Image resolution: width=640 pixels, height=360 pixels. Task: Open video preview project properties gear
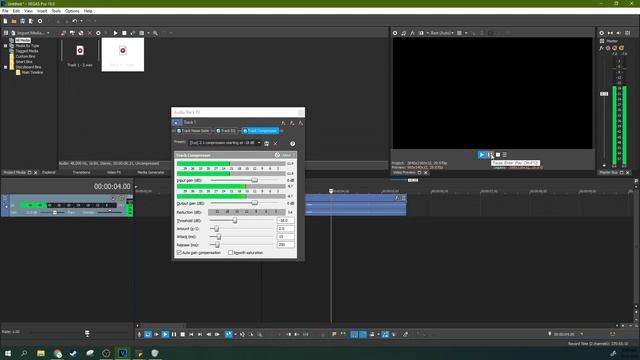pos(395,33)
